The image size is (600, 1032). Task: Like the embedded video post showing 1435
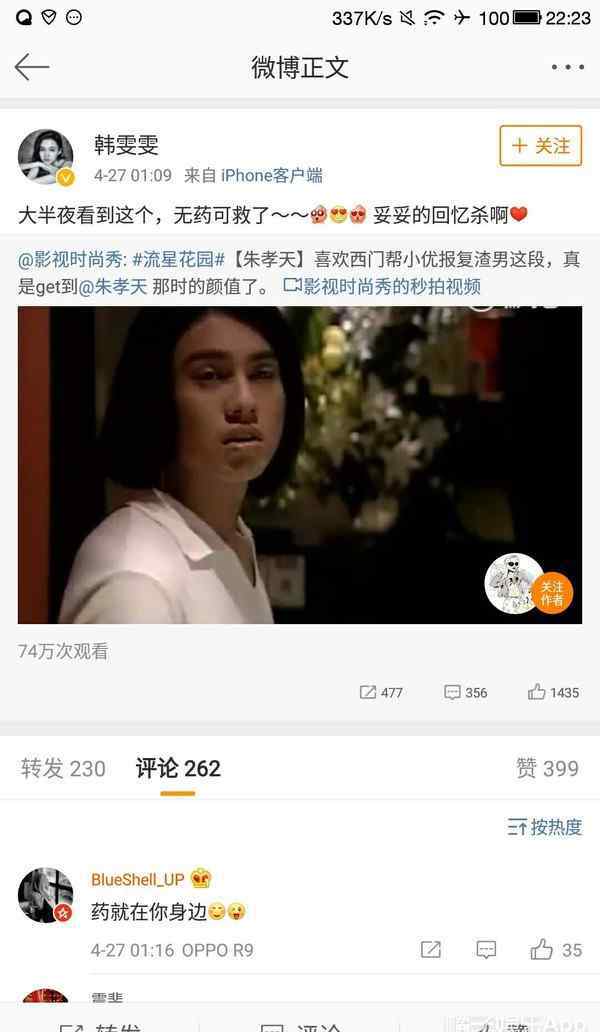point(553,692)
